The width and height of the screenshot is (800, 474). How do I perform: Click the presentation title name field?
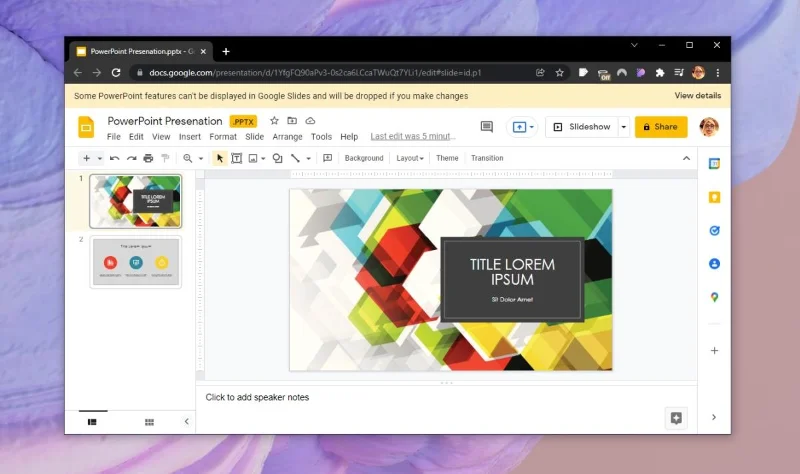pos(165,121)
